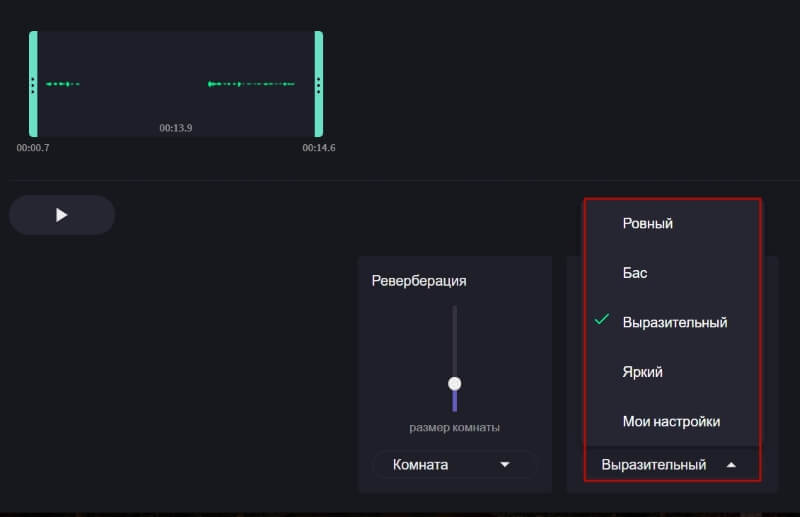
Task: Choose the Бас preset option
Action: point(636,272)
